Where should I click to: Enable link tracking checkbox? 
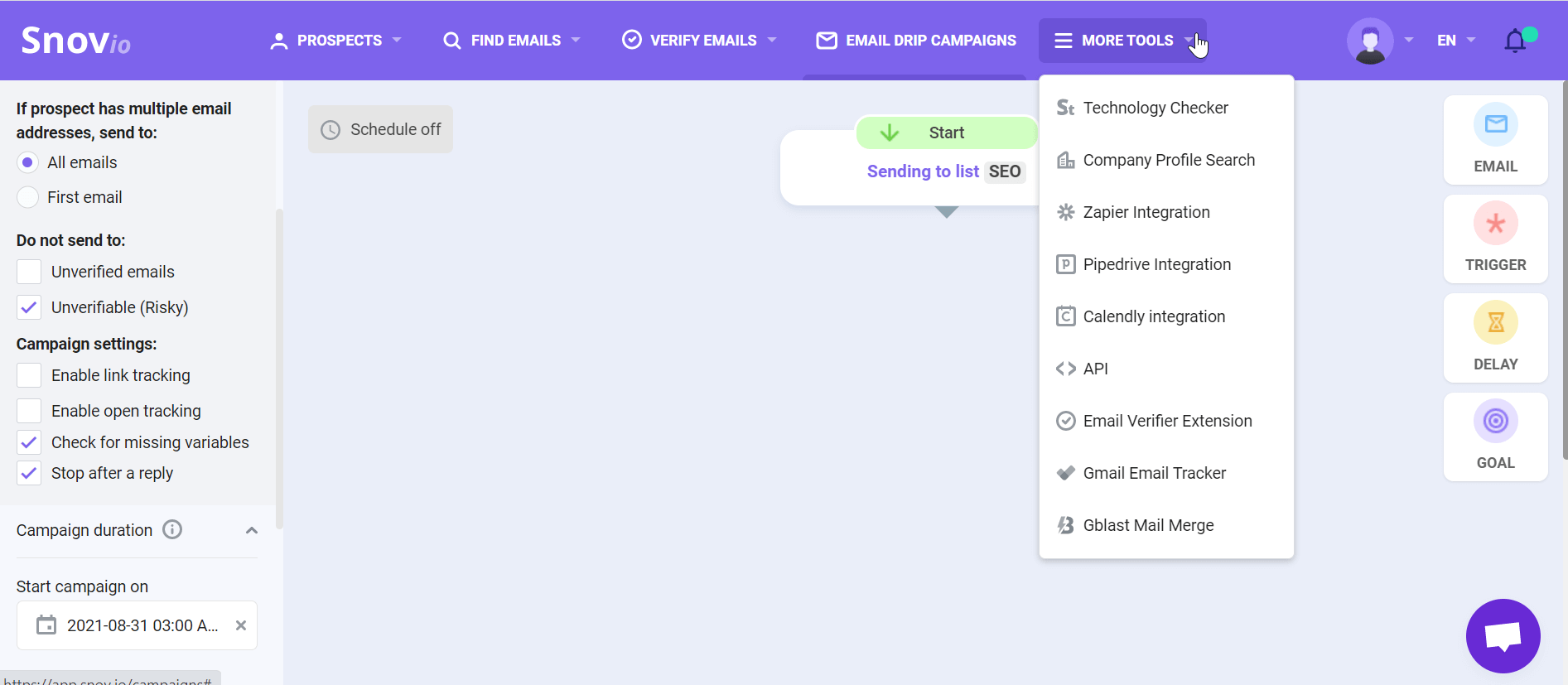click(x=29, y=375)
